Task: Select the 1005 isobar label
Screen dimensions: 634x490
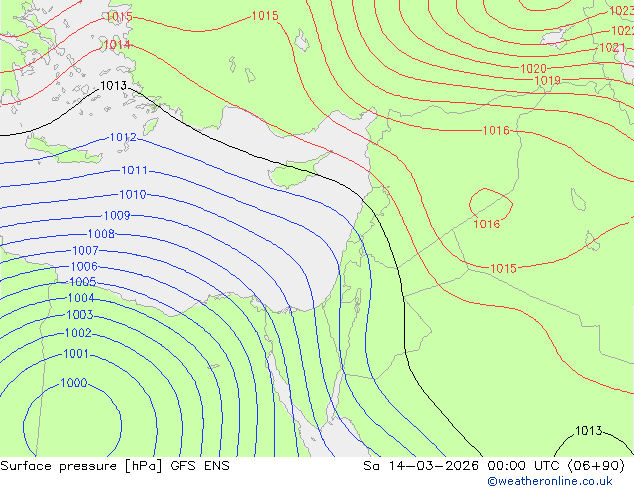Action: tap(82, 281)
